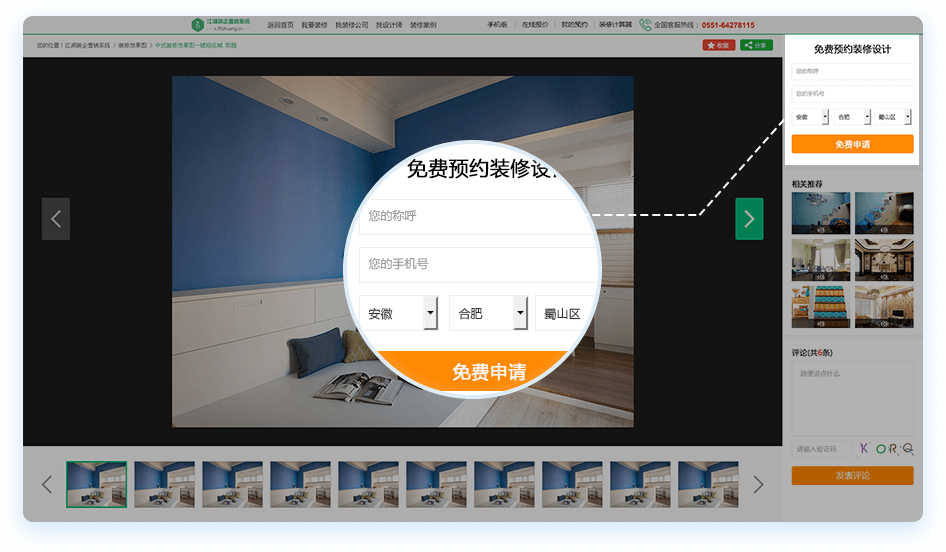Viewport: 946px width, 552px height.
Task: Open the 安徽 province dropdown
Action: click(810, 117)
